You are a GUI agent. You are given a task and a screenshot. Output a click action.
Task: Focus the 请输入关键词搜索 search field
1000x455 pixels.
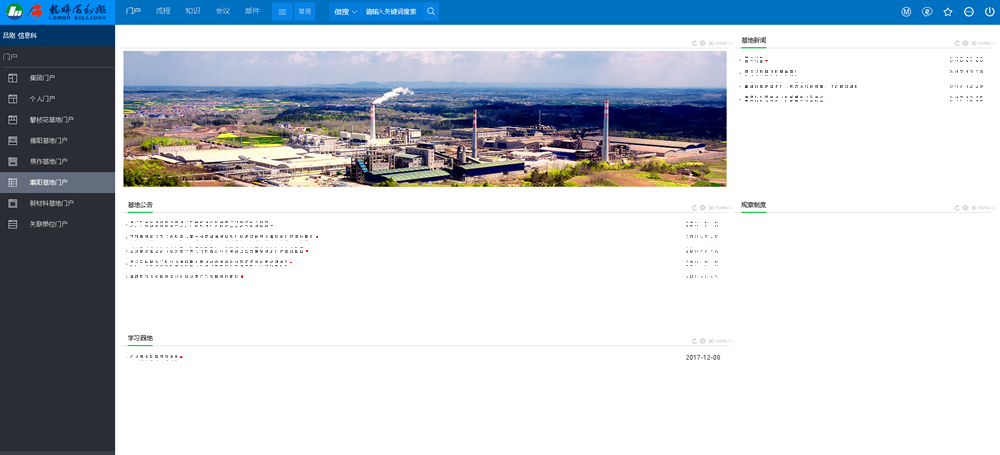pyautogui.click(x=391, y=11)
